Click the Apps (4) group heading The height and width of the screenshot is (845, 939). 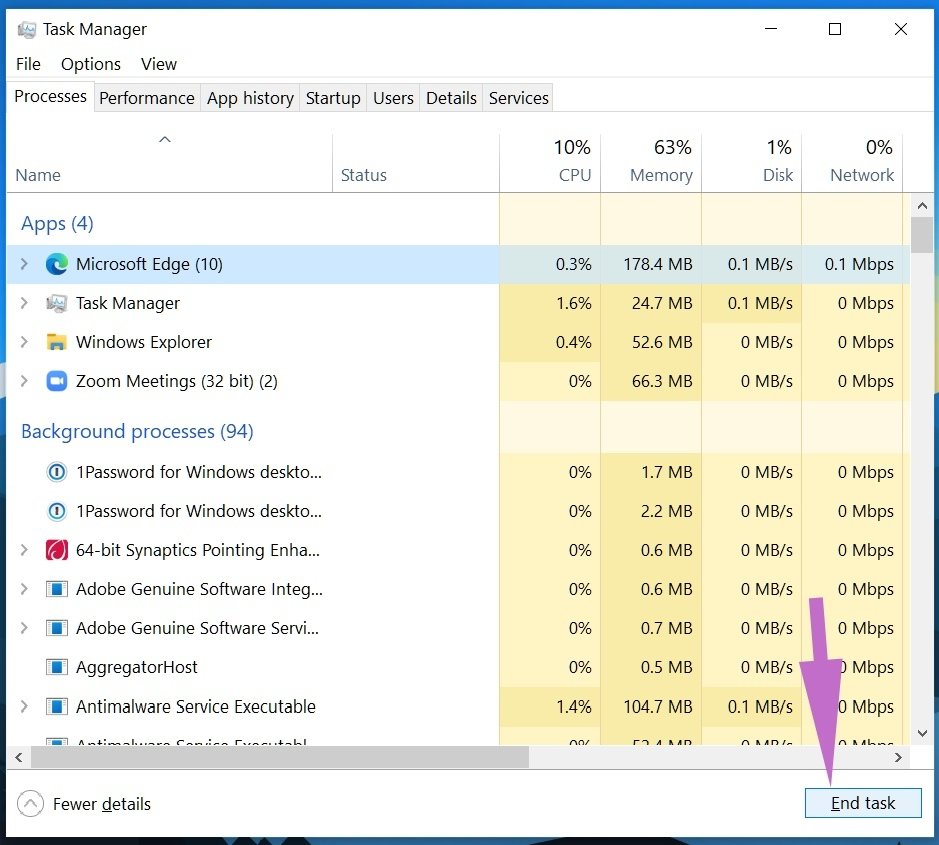click(x=57, y=223)
